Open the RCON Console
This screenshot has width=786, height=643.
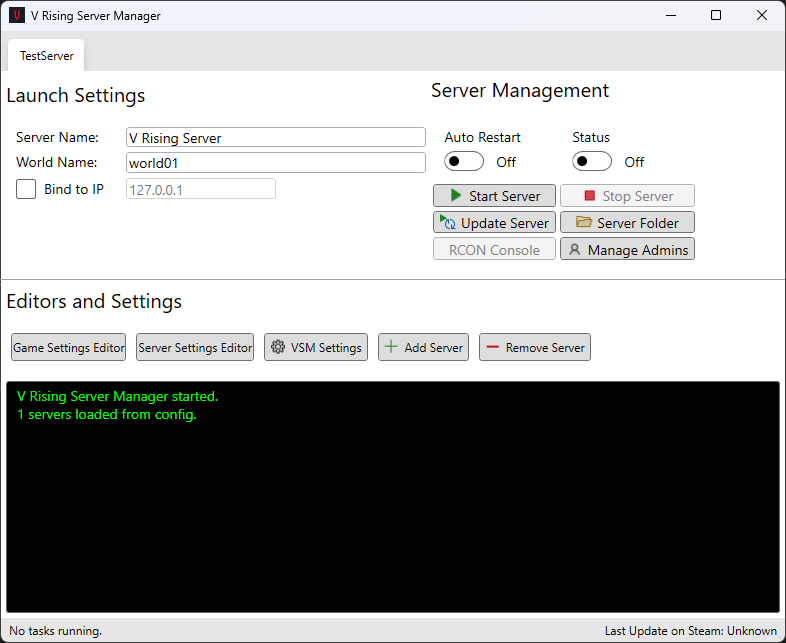pyautogui.click(x=494, y=250)
